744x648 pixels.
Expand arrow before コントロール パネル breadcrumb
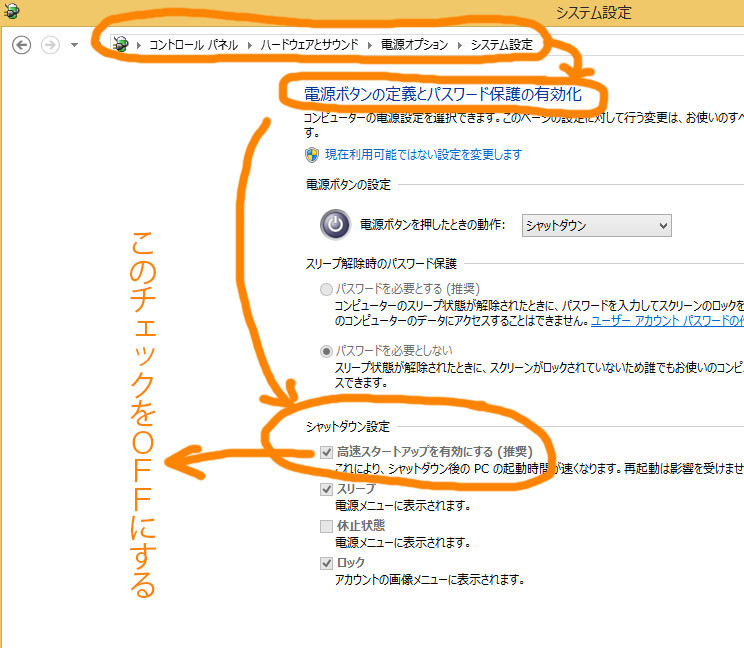coord(139,45)
